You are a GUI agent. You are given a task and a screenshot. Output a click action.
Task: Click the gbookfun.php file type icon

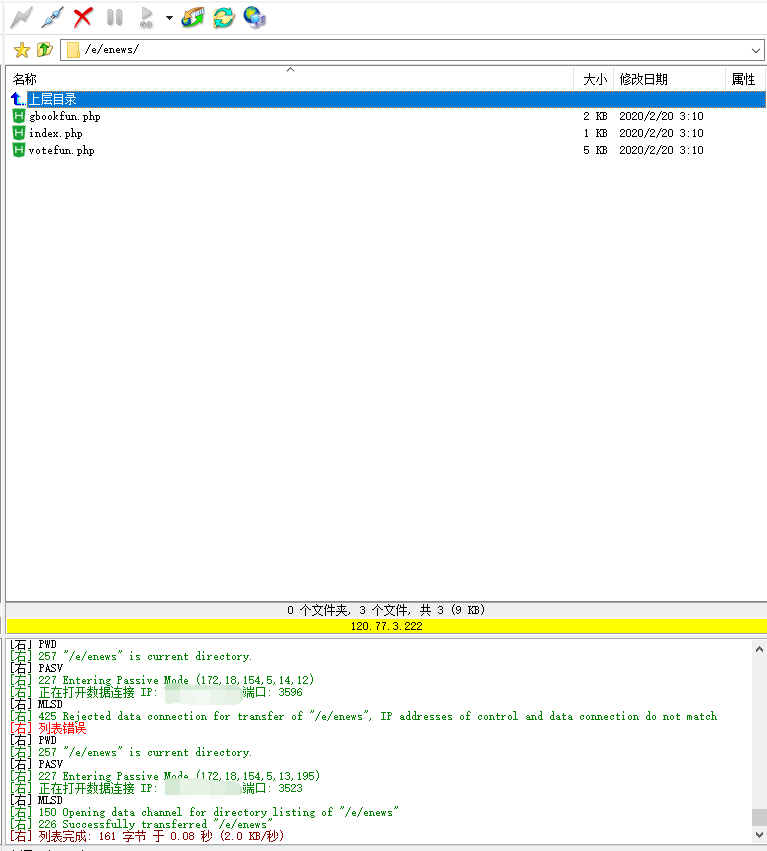click(18, 116)
